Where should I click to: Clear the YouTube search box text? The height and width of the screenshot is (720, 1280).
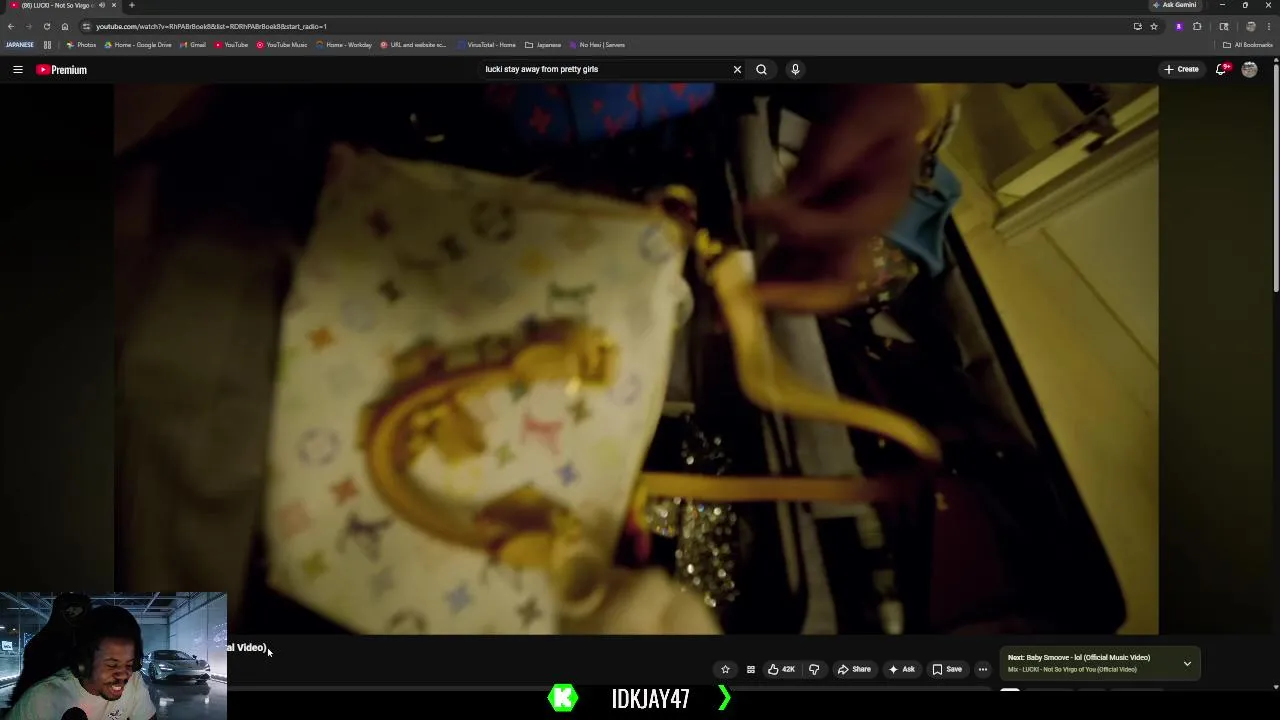pos(737,69)
